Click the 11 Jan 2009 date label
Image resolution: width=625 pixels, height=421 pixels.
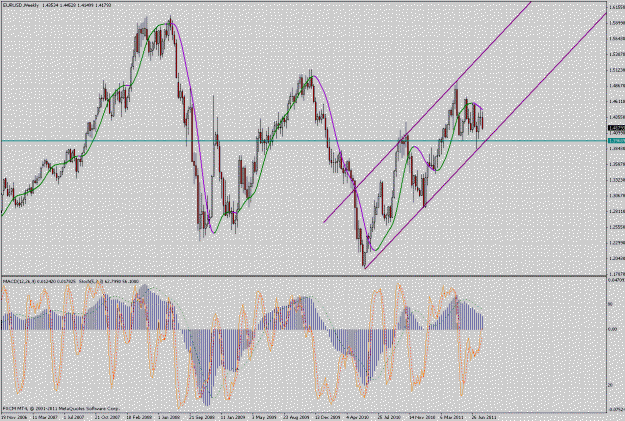coord(232,417)
